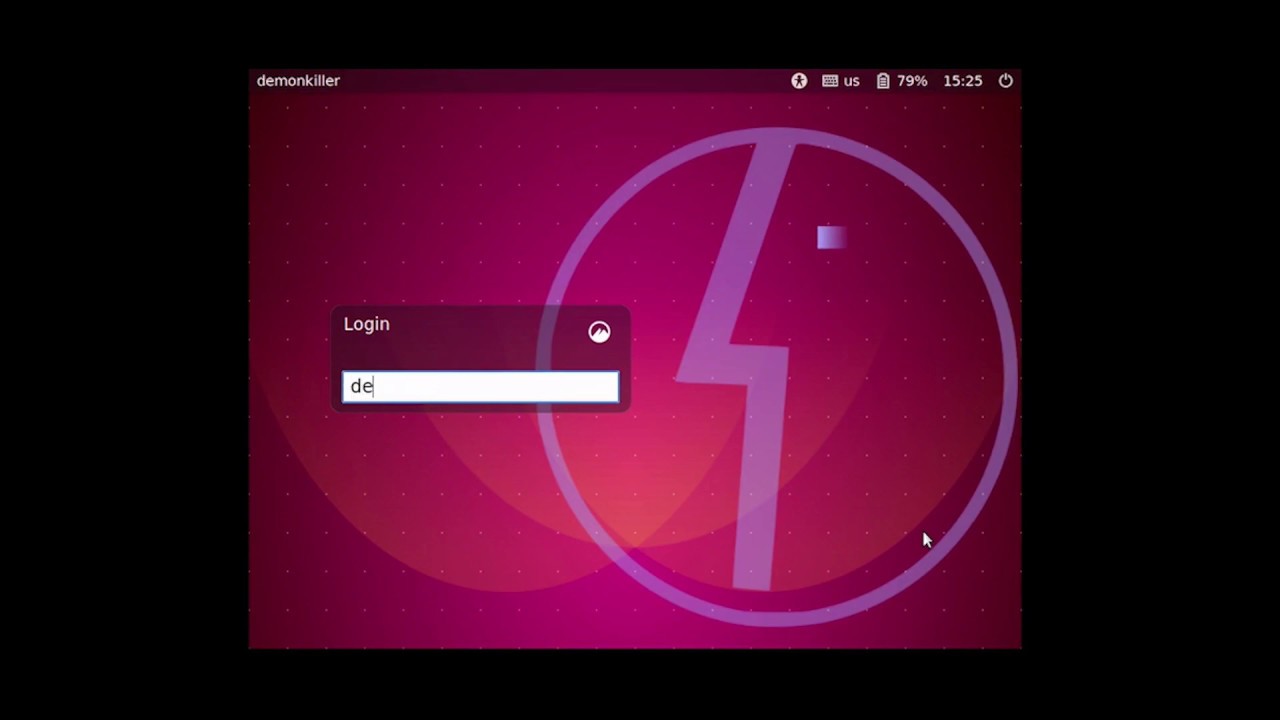
Task: Click the clock showing 15:25
Action: click(963, 81)
